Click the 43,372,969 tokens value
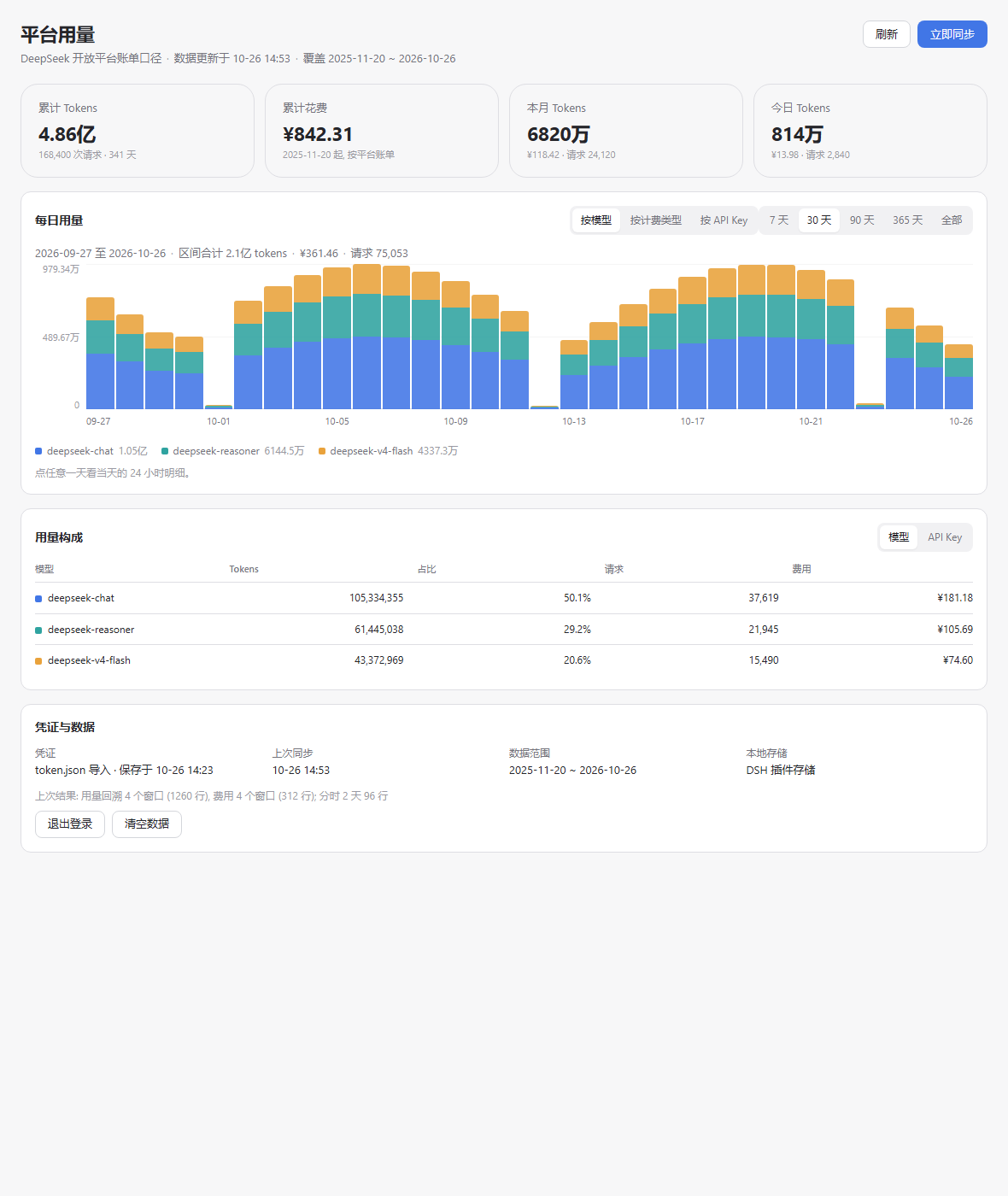 (378, 660)
